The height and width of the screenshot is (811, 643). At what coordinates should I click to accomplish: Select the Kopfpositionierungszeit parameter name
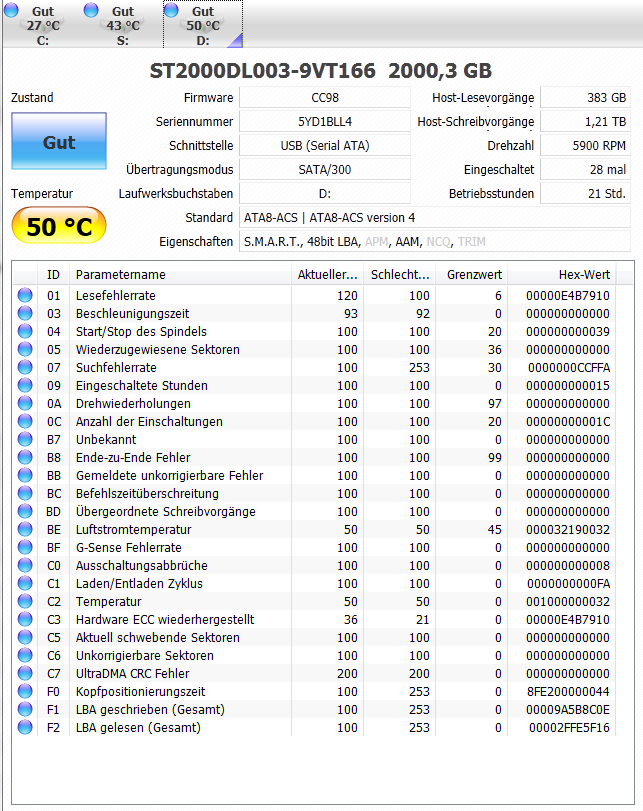(x=140, y=692)
